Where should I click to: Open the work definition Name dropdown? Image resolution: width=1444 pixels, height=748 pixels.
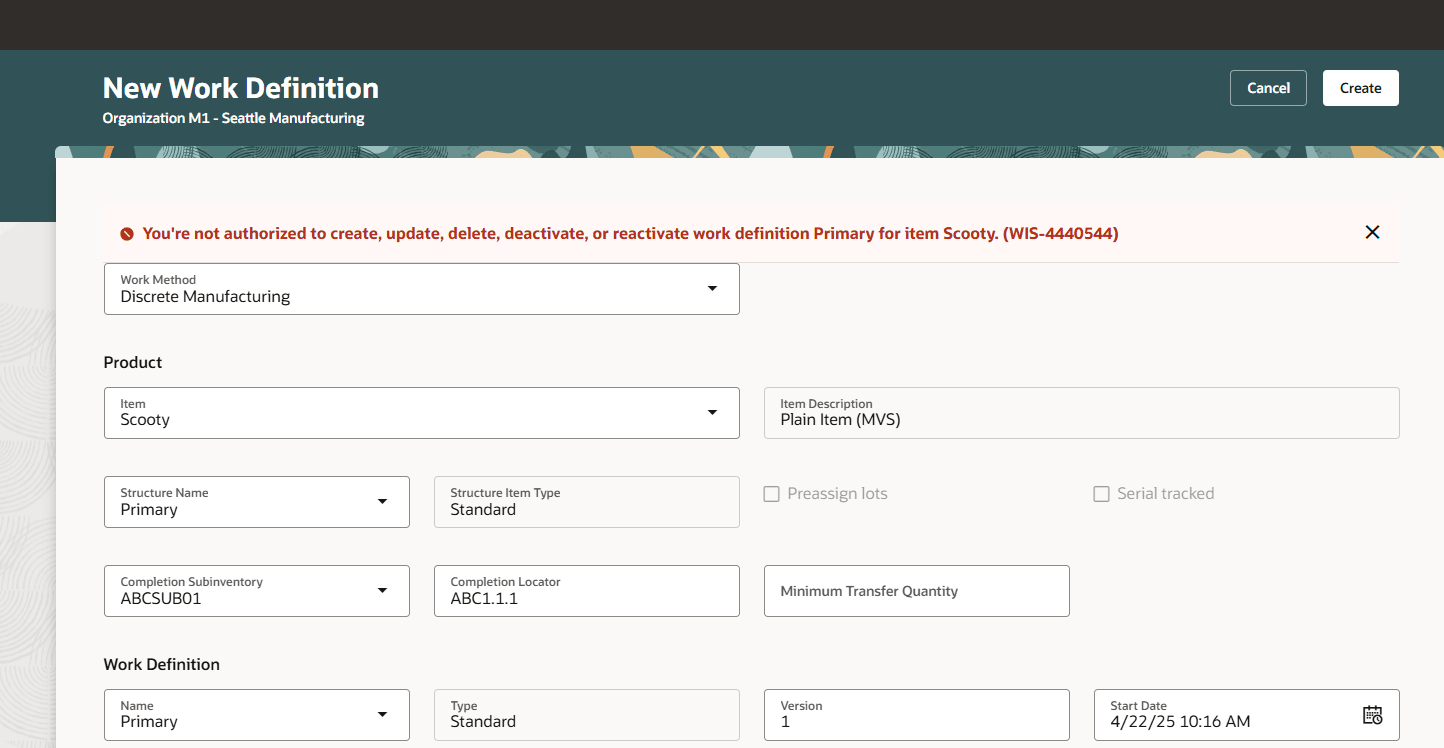point(383,714)
